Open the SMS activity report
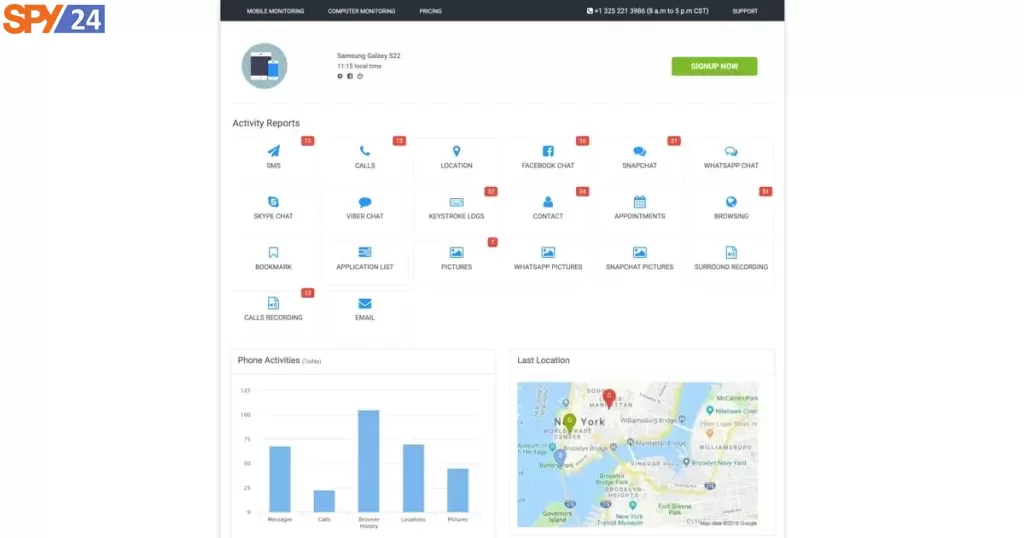Viewport: 1024px width, 538px height. (x=274, y=157)
